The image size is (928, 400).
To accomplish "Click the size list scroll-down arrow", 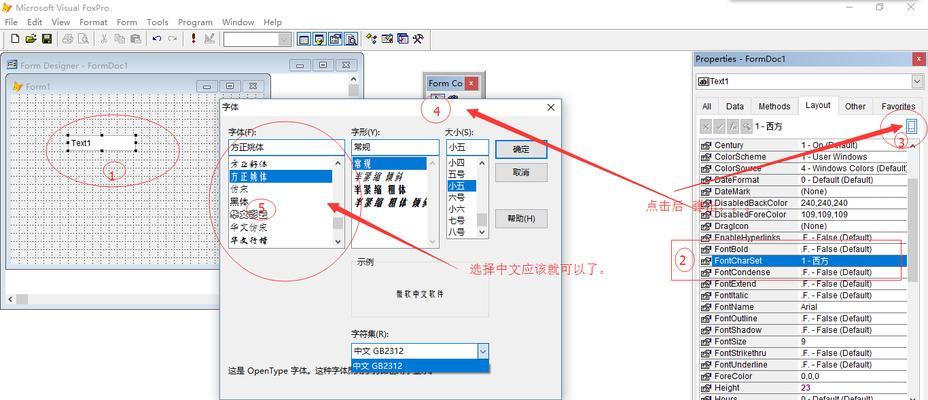I will pos(482,232).
